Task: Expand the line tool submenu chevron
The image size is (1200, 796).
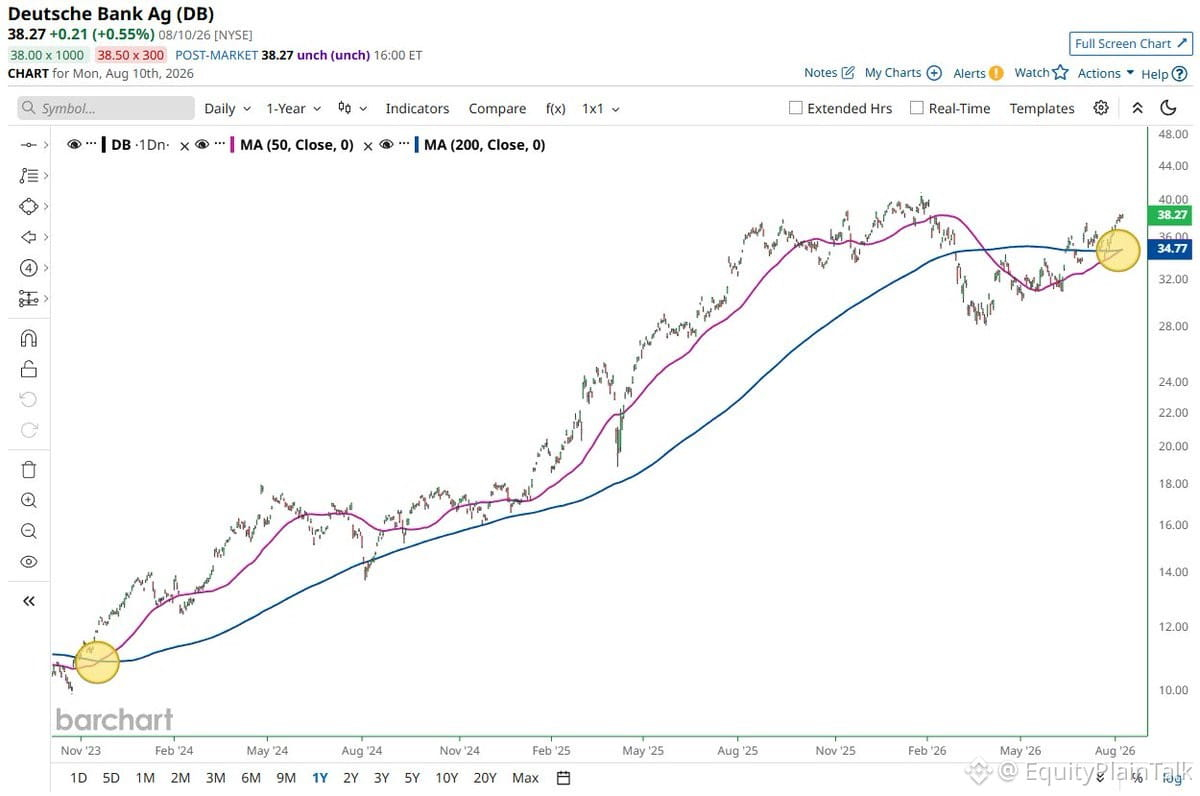Action: [x=46, y=145]
